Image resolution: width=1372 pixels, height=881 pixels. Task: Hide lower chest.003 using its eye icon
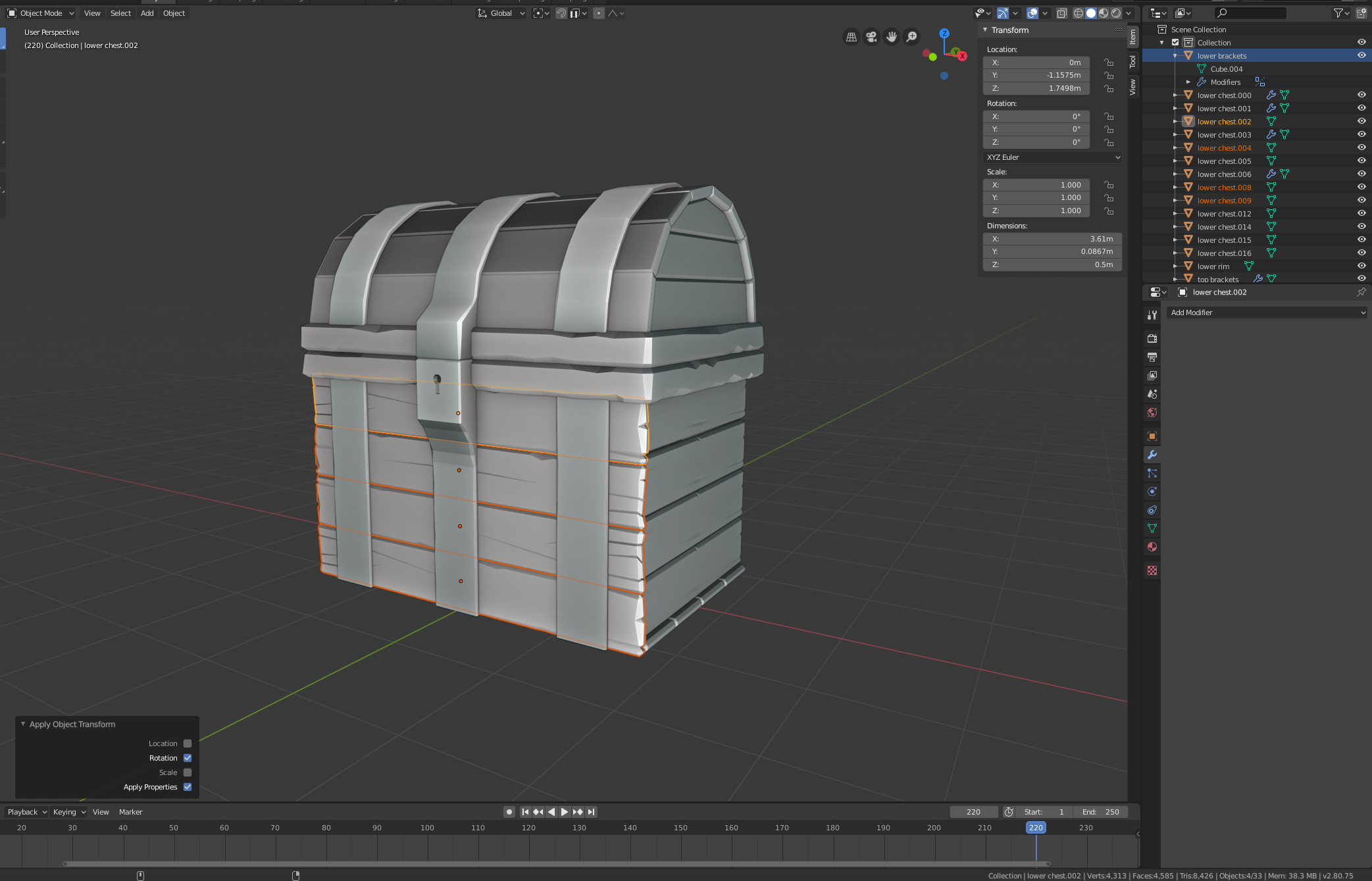1361,134
